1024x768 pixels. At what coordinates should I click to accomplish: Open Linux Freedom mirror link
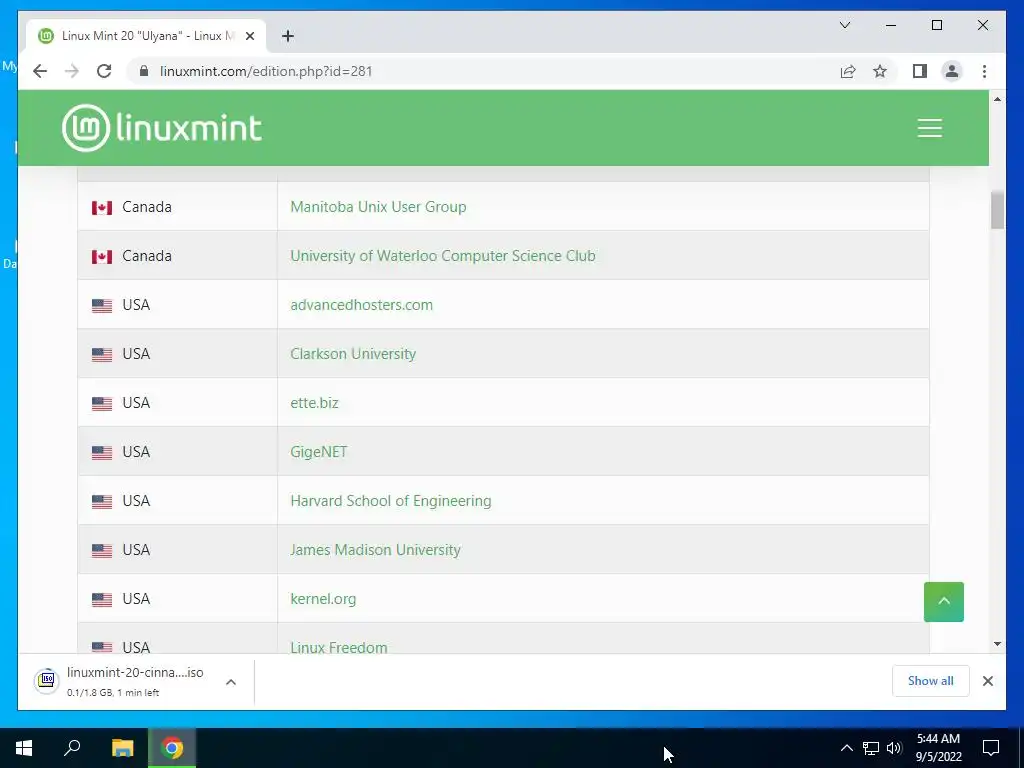[x=339, y=647]
